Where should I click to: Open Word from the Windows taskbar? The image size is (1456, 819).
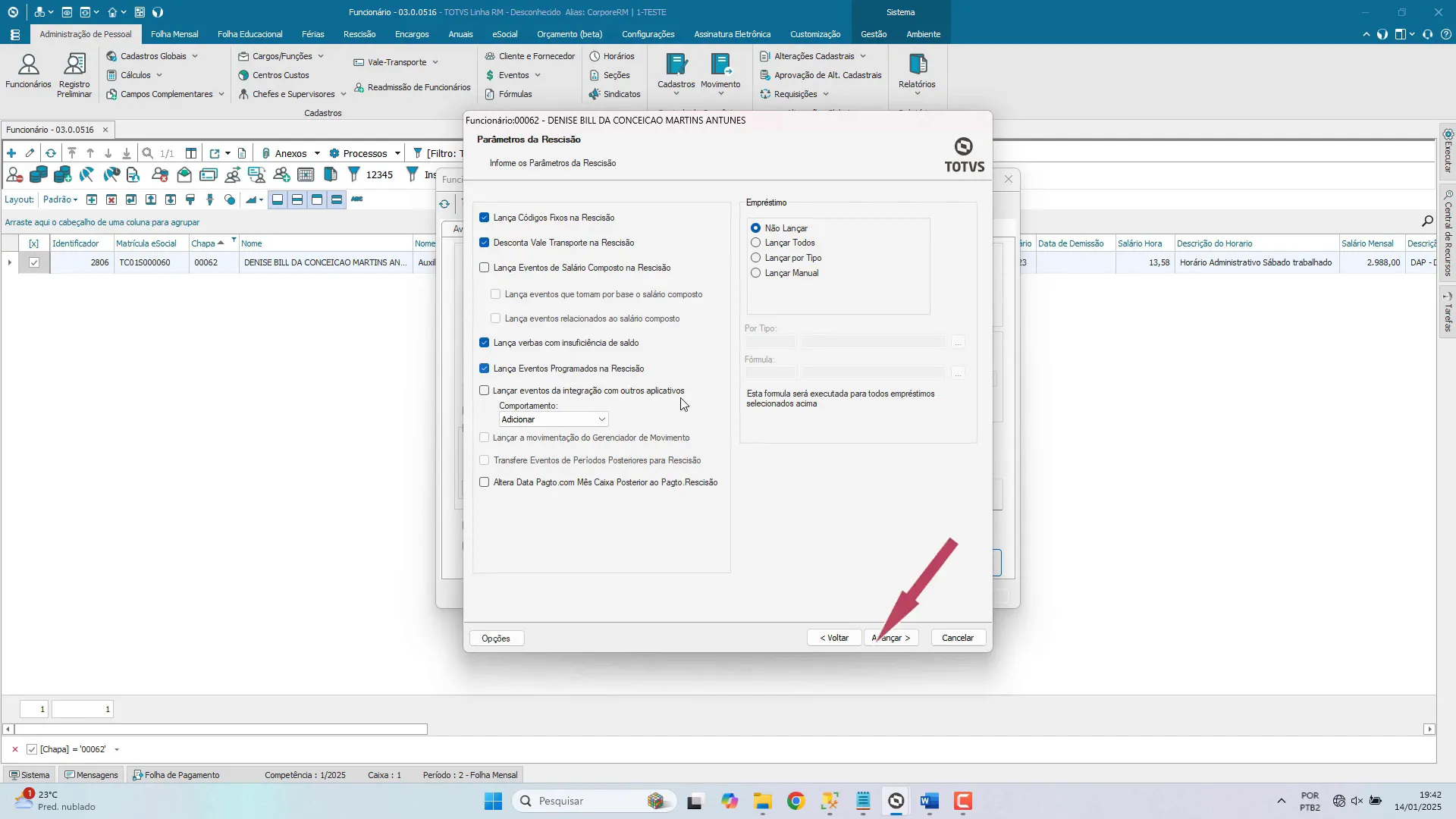pos(929,802)
